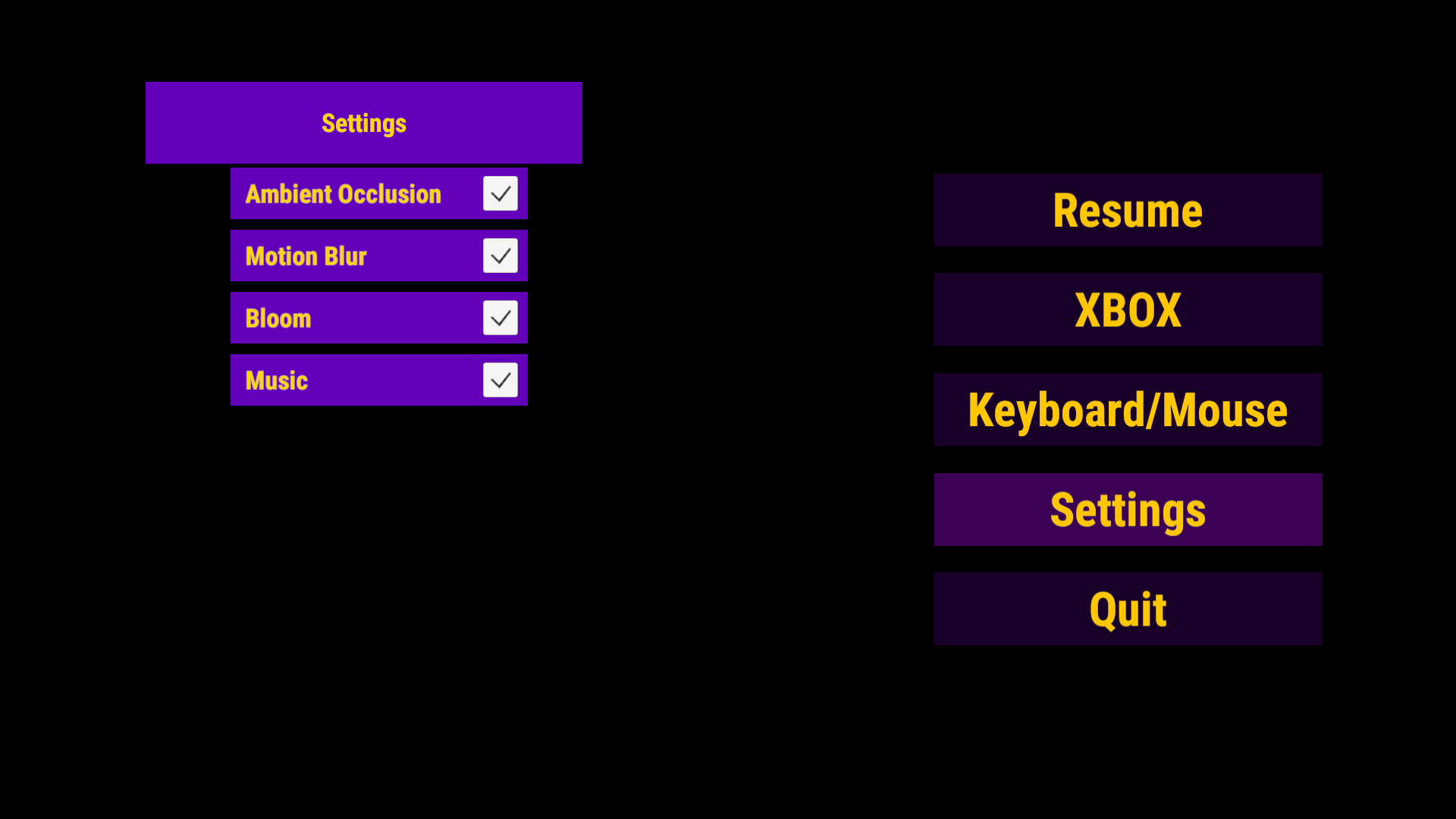Uncheck the Ambient Occlusion checkbox

[500, 193]
